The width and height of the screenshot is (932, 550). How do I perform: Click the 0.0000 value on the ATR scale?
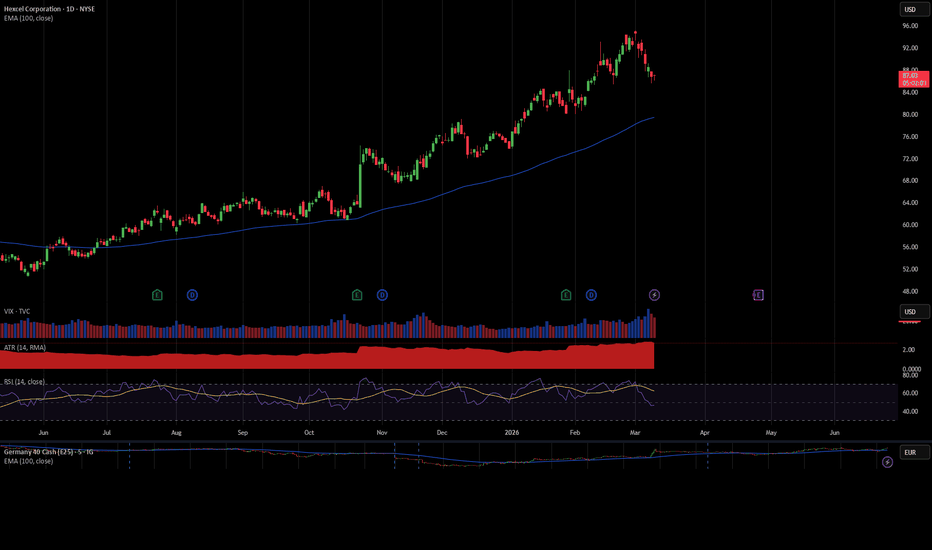point(911,369)
